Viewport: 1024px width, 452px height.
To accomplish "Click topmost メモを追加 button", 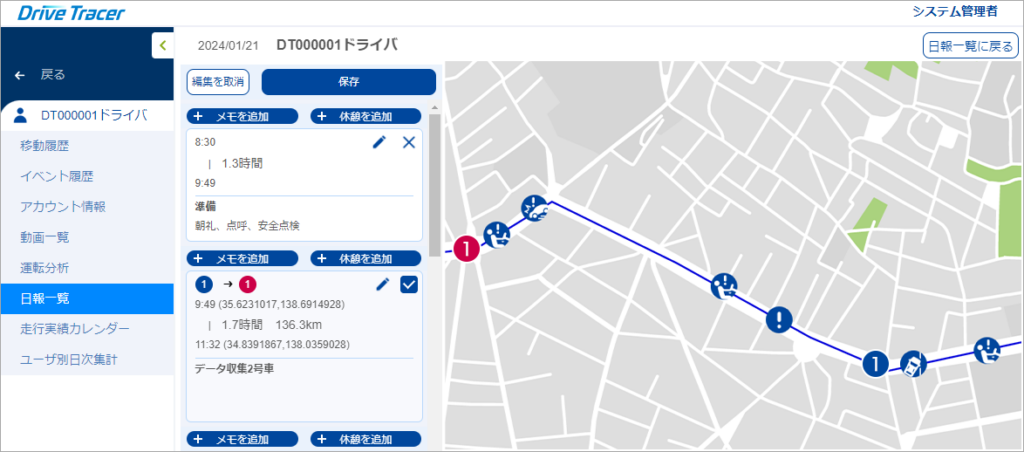I will point(242,116).
